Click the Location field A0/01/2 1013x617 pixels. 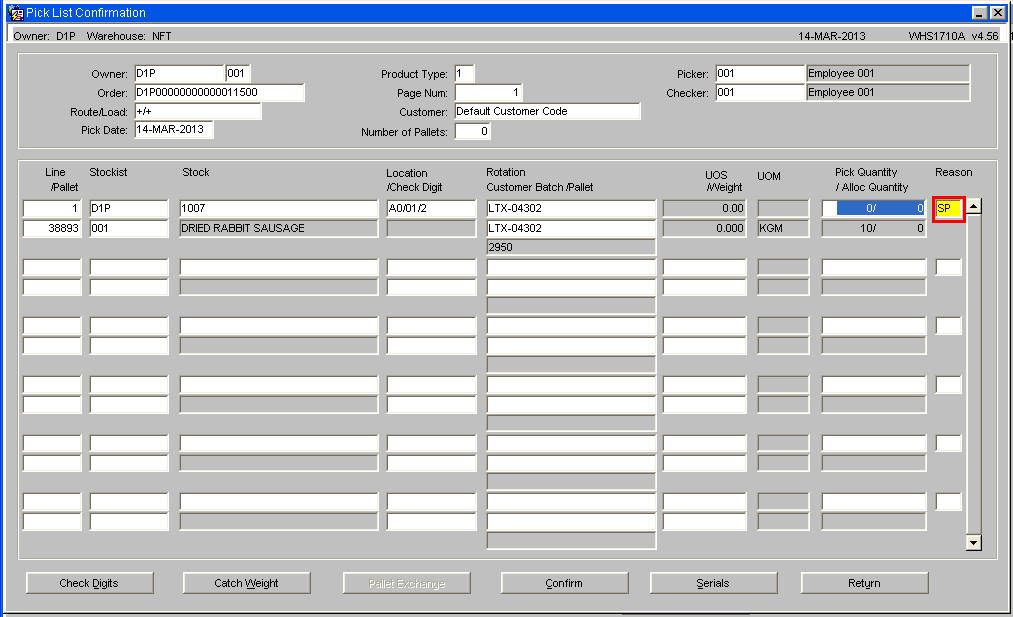point(432,209)
